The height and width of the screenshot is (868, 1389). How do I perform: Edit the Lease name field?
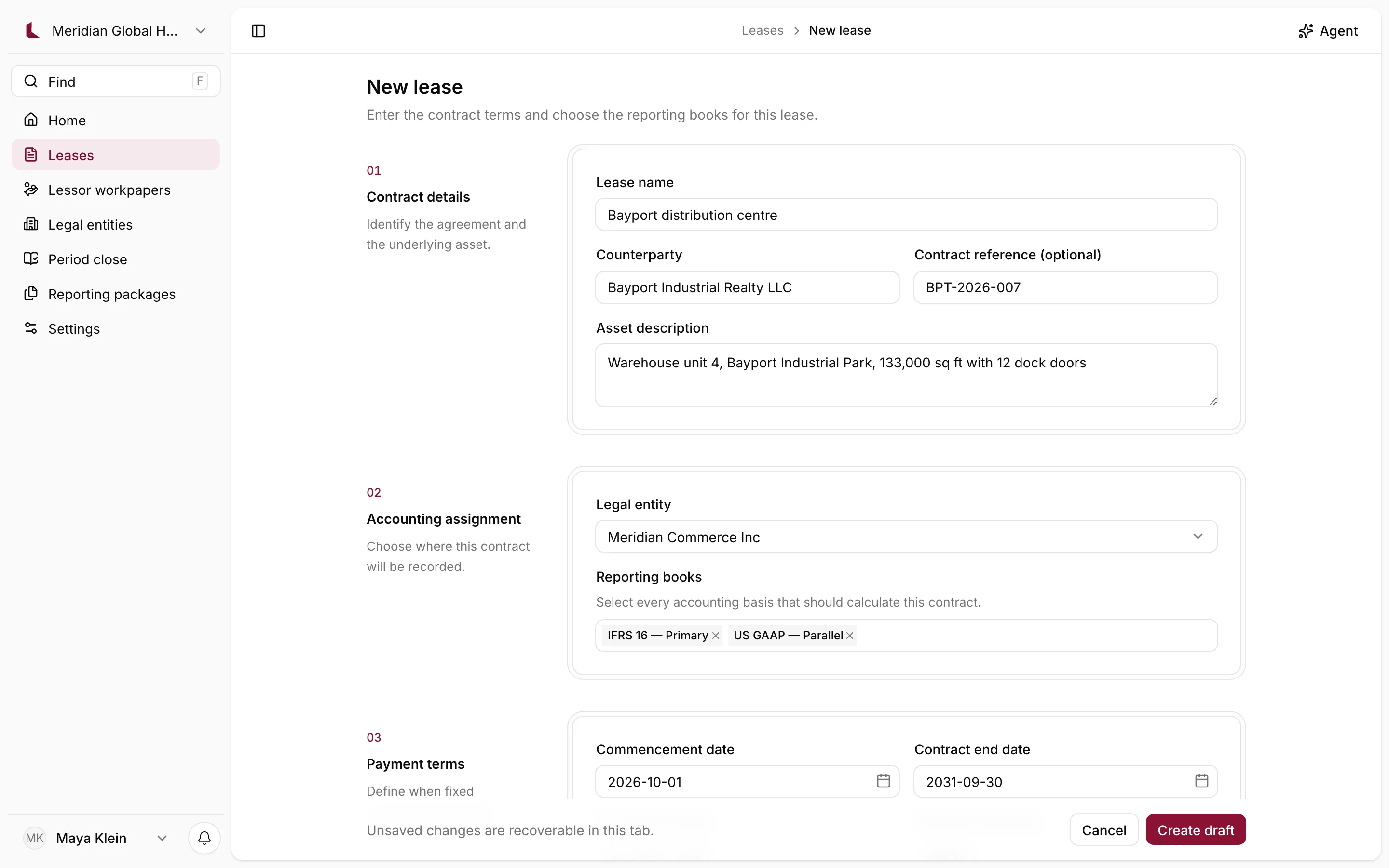(x=906, y=215)
